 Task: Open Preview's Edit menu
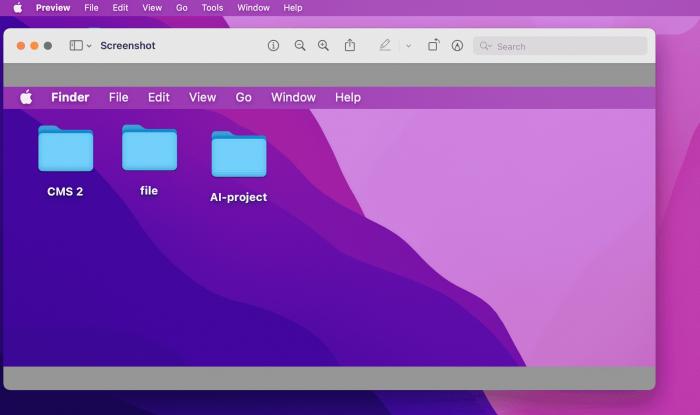(120, 8)
